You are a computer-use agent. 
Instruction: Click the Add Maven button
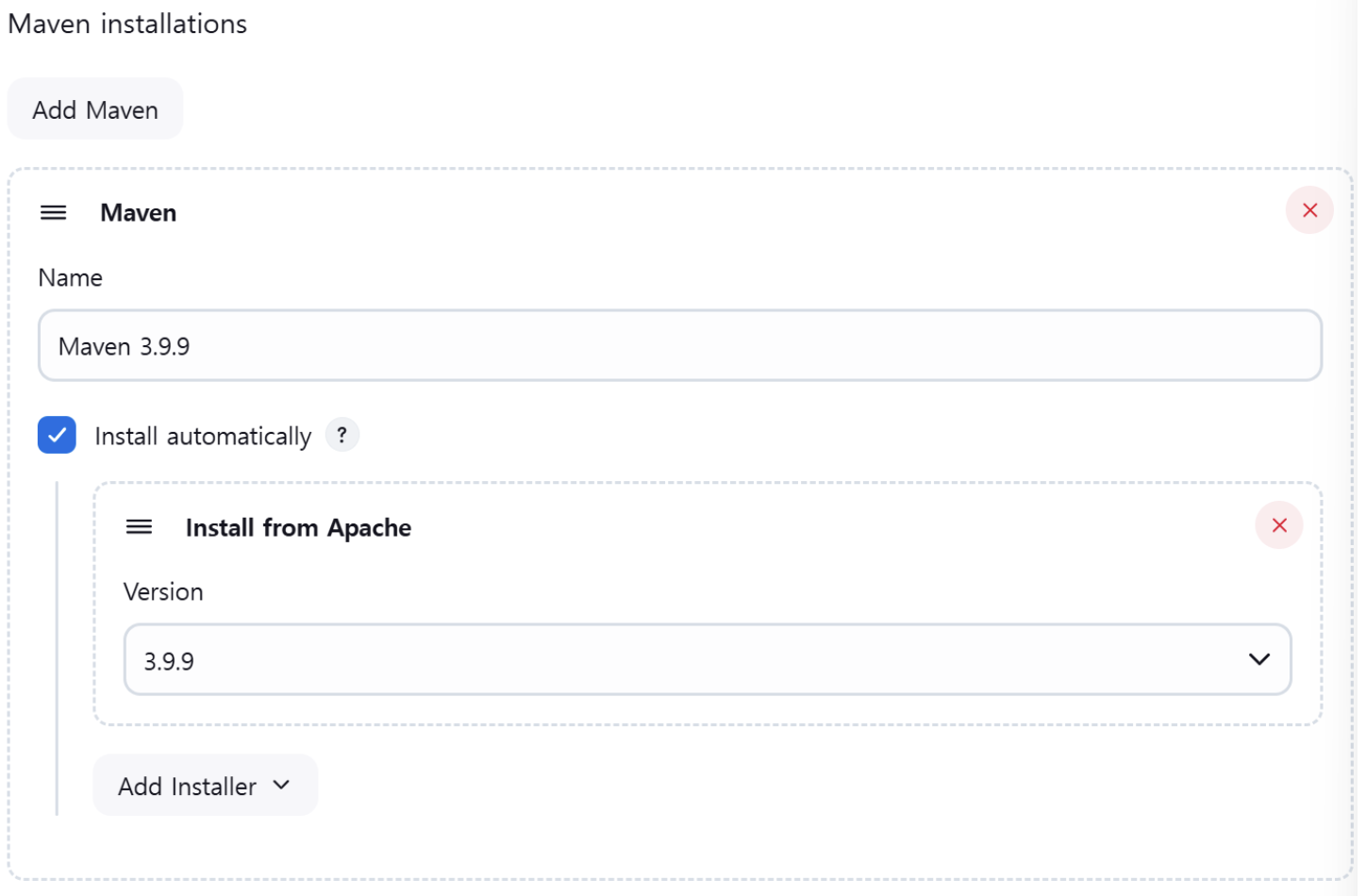coord(95,109)
